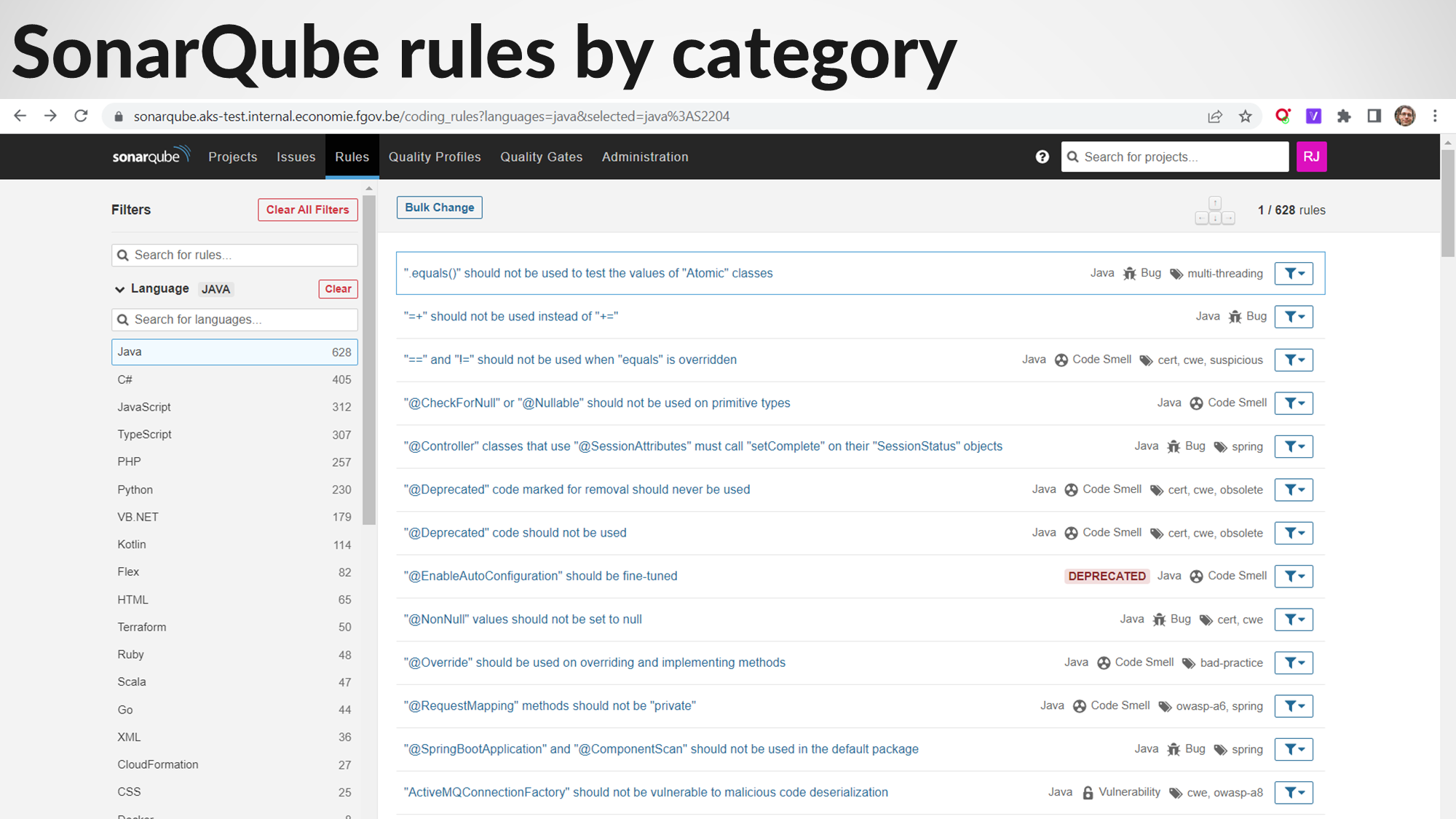Image resolution: width=1456 pixels, height=819 pixels.
Task: Open filter dropdown for "@NonNull" rule
Action: (x=1293, y=620)
